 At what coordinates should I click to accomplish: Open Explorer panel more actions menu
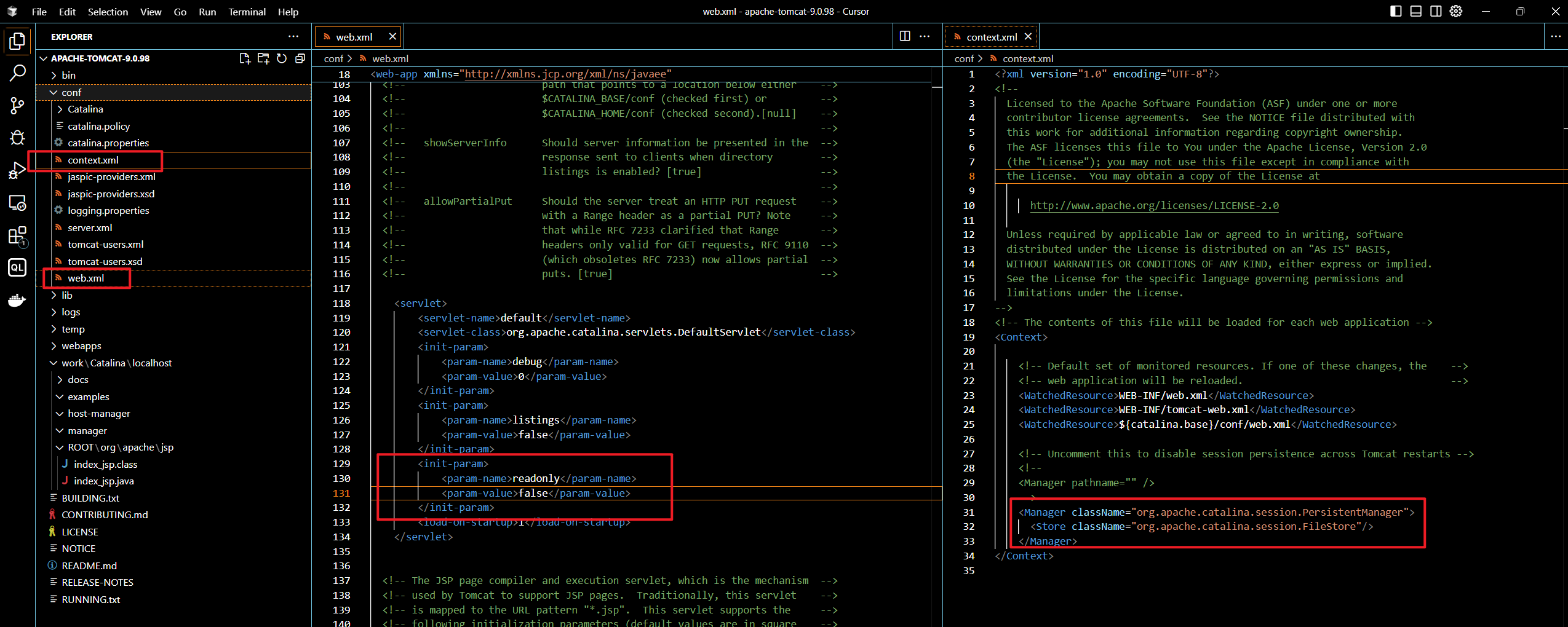pos(293,36)
